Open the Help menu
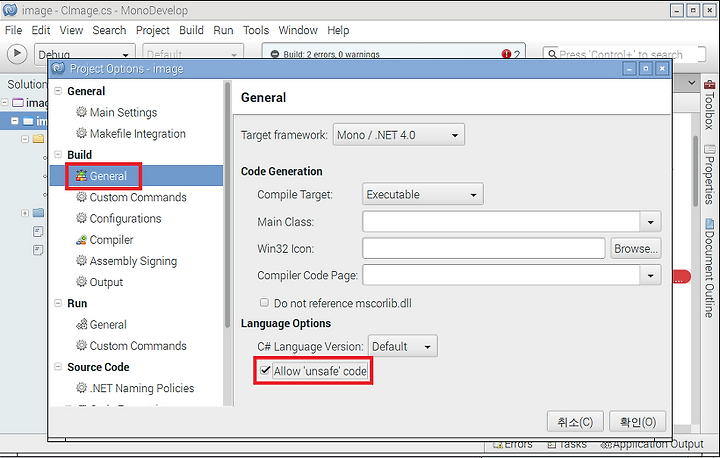This screenshot has width=720, height=458. coord(338,30)
